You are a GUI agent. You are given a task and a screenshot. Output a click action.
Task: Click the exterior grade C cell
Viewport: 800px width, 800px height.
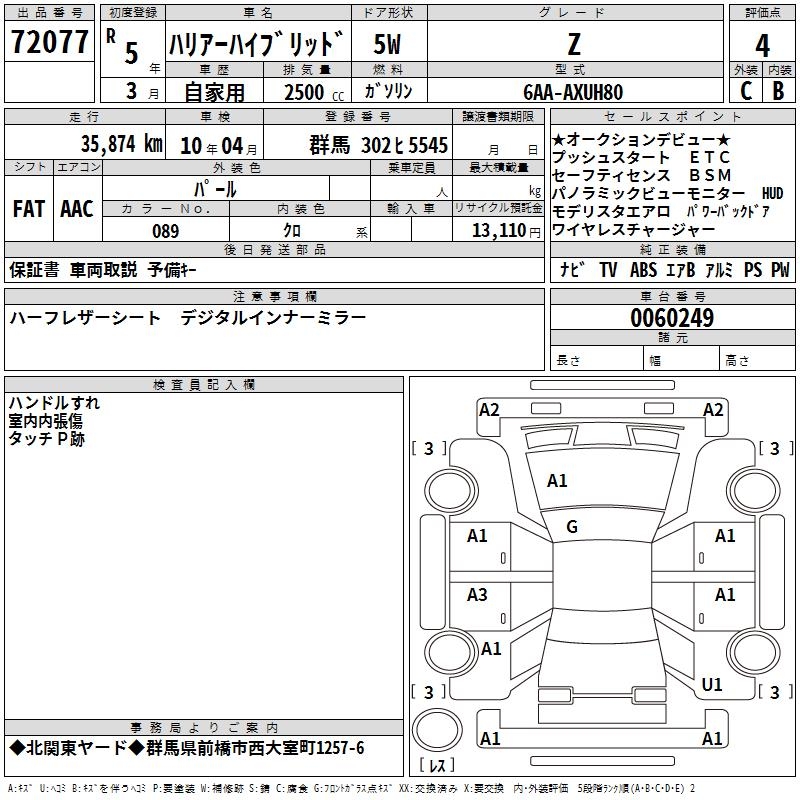[745, 91]
